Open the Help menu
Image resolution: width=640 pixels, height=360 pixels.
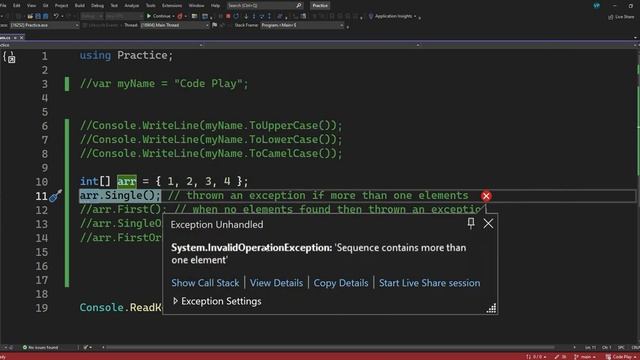pyautogui.click(x=215, y=6)
